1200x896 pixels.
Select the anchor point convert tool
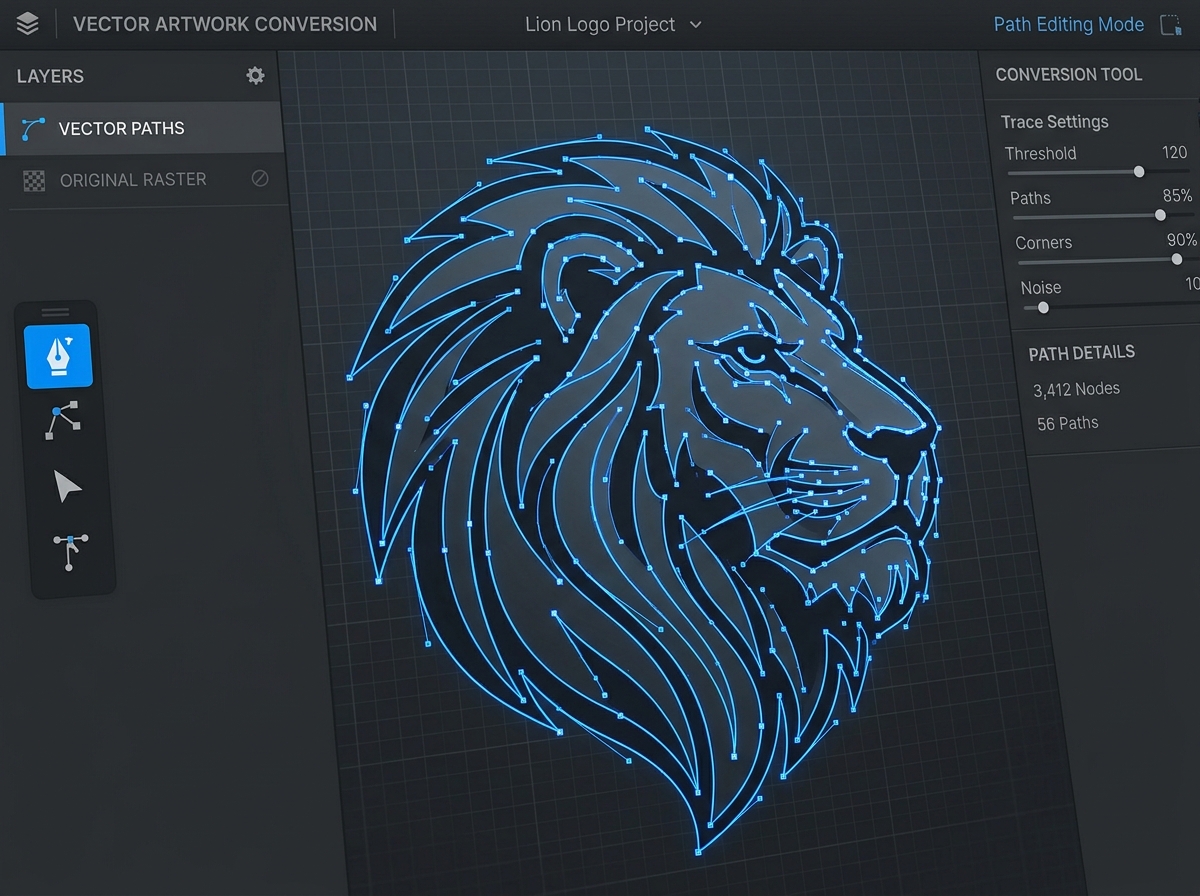pos(69,552)
